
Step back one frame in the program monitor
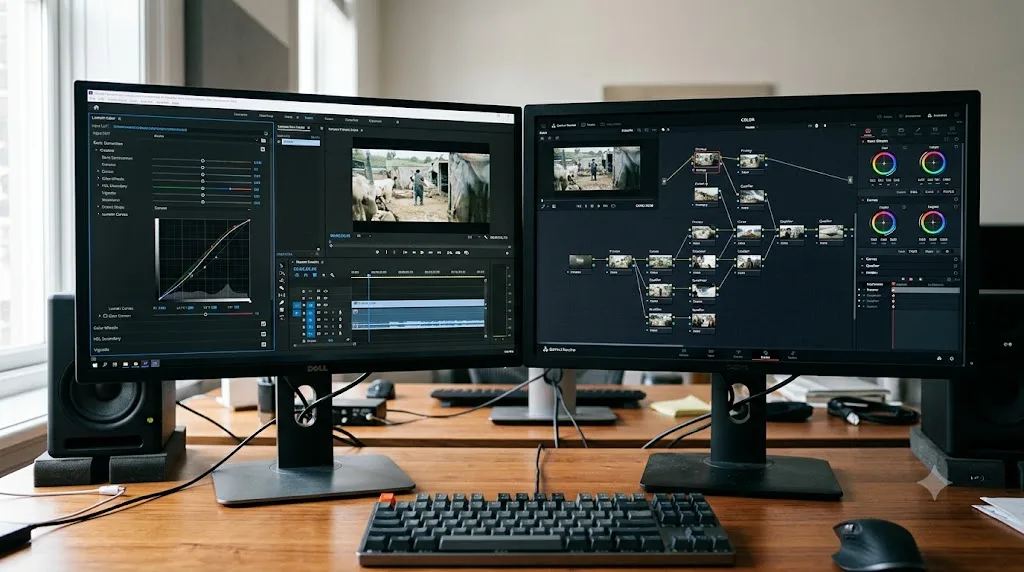pyautogui.click(x=414, y=253)
